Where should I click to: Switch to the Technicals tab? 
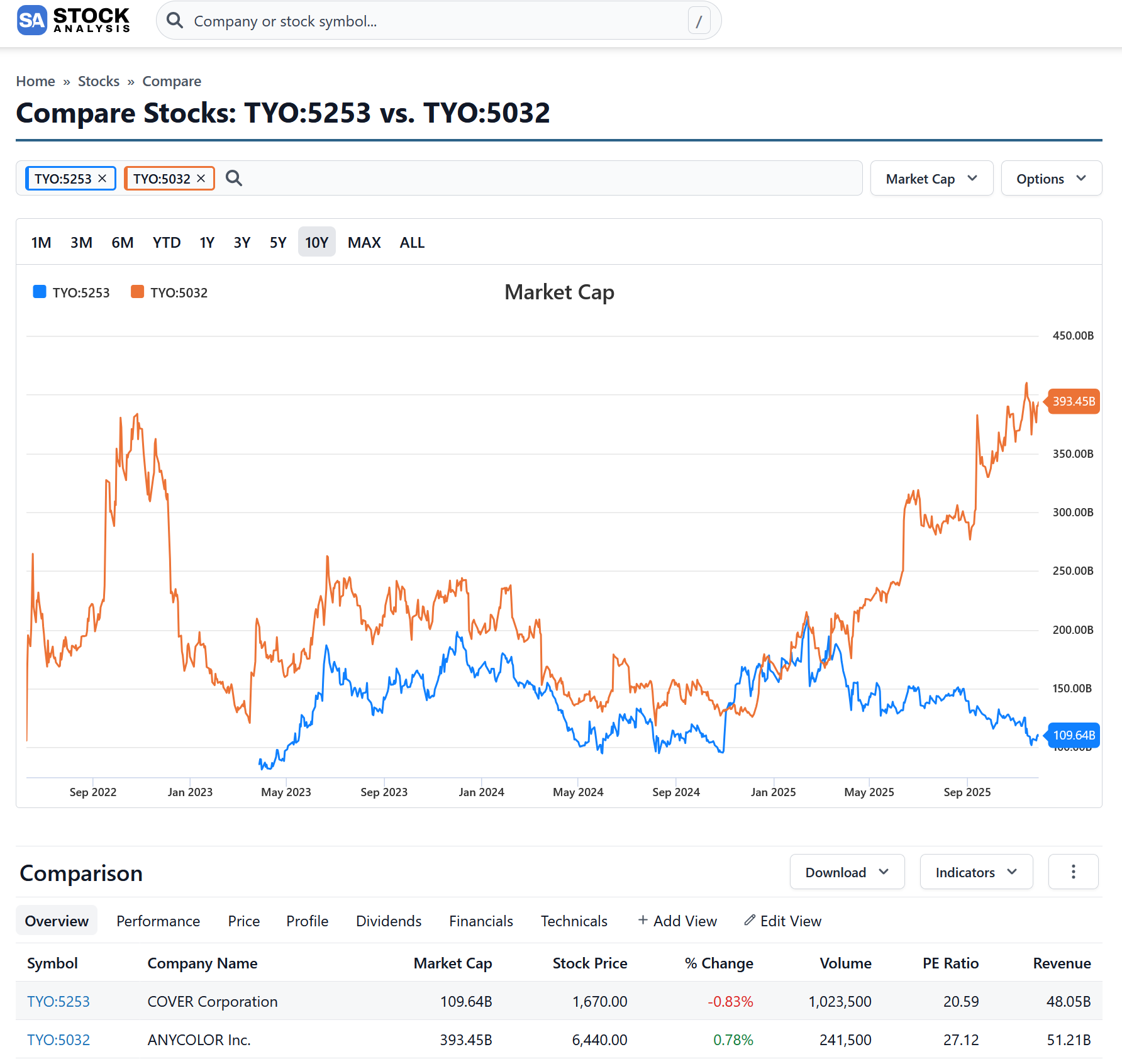(574, 921)
